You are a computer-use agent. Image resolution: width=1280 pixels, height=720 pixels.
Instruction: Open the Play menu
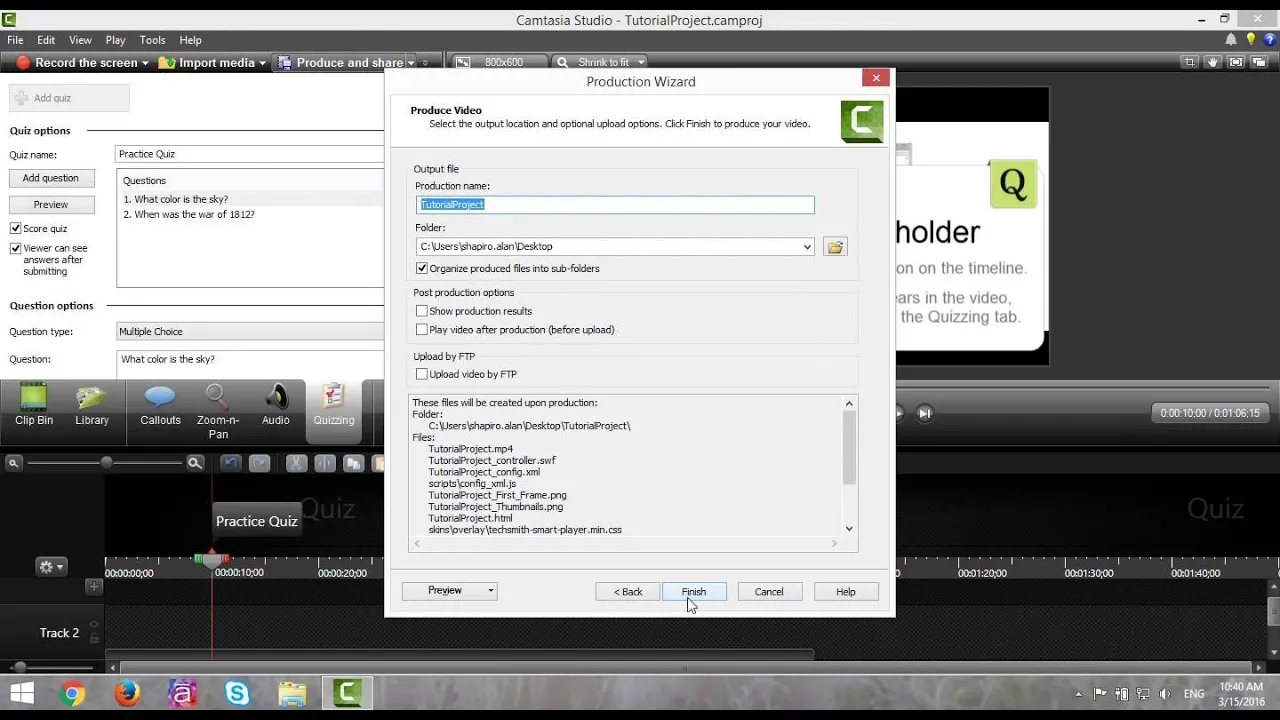pyautogui.click(x=115, y=40)
